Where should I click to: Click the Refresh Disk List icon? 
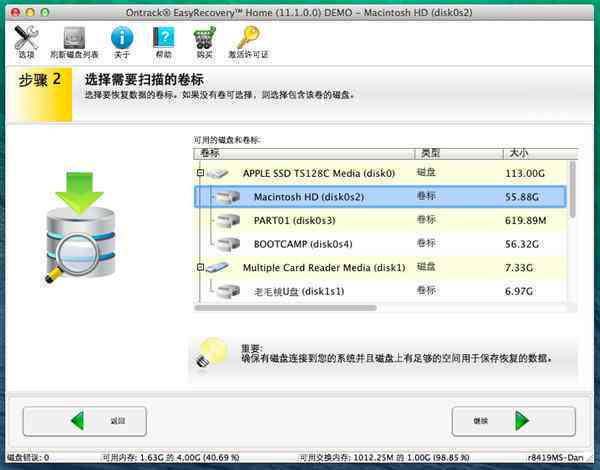pyautogui.click(x=74, y=42)
